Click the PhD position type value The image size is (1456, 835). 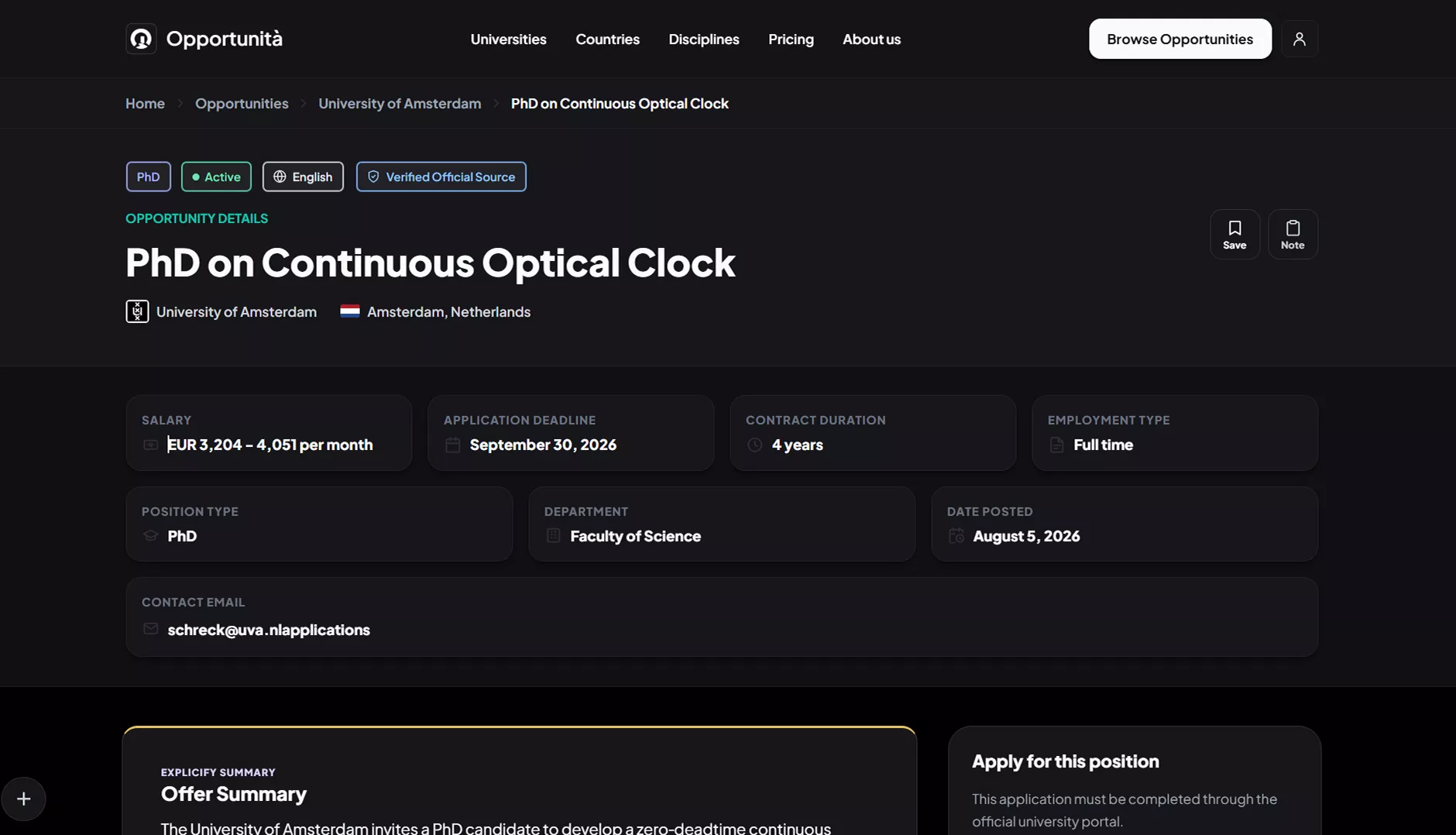(x=182, y=536)
